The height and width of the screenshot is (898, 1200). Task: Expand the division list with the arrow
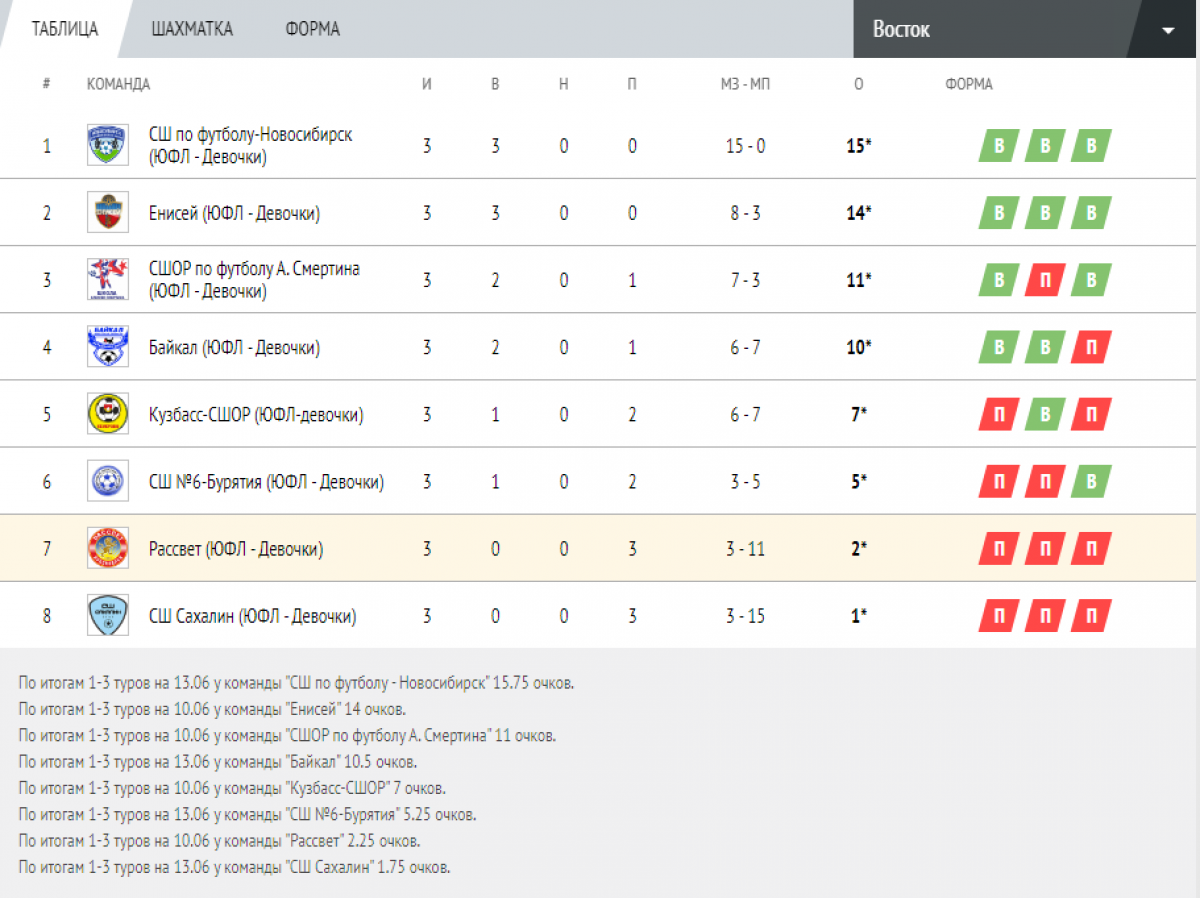pyautogui.click(x=1168, y=30)
